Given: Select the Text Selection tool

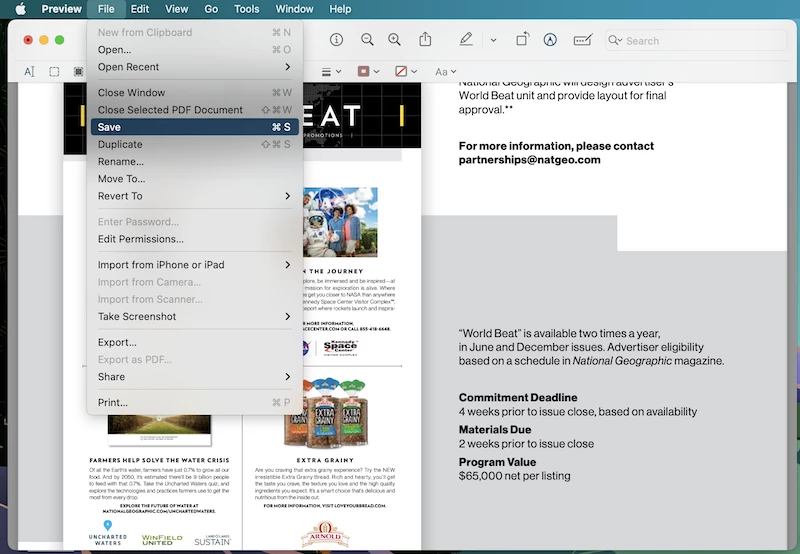Looking at the screenshot, I should (x=29, y=72).
